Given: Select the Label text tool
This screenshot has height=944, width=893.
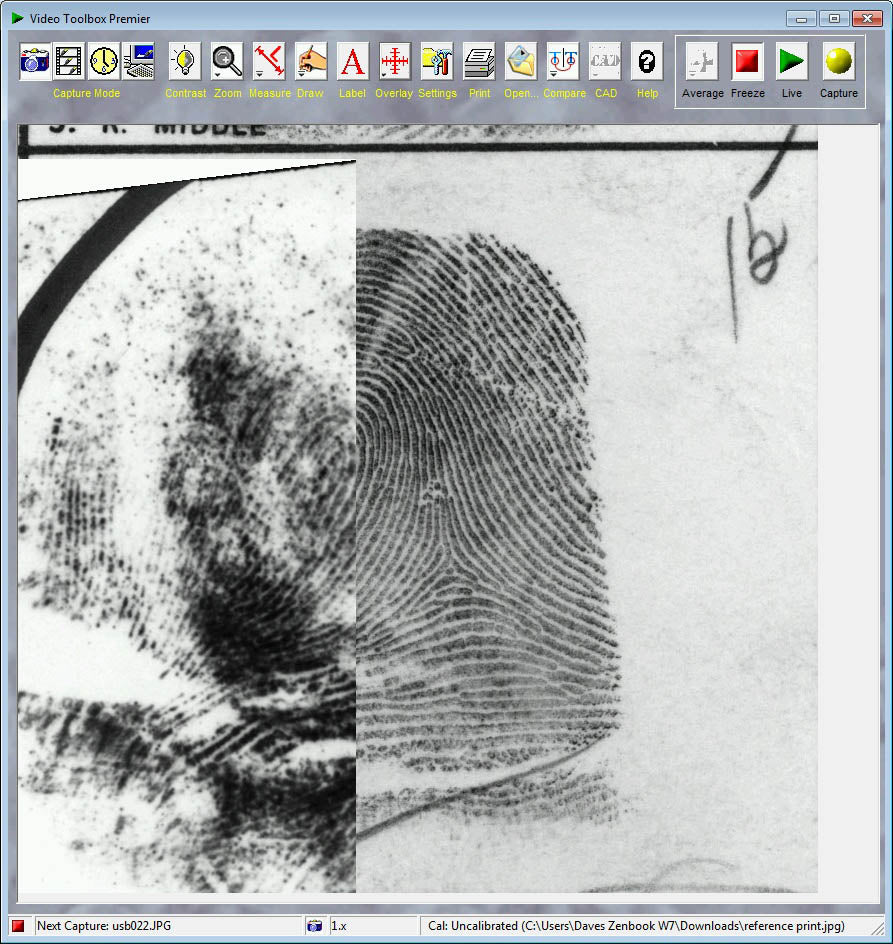Looking at the screenshot, I should (x=352, y=62).
